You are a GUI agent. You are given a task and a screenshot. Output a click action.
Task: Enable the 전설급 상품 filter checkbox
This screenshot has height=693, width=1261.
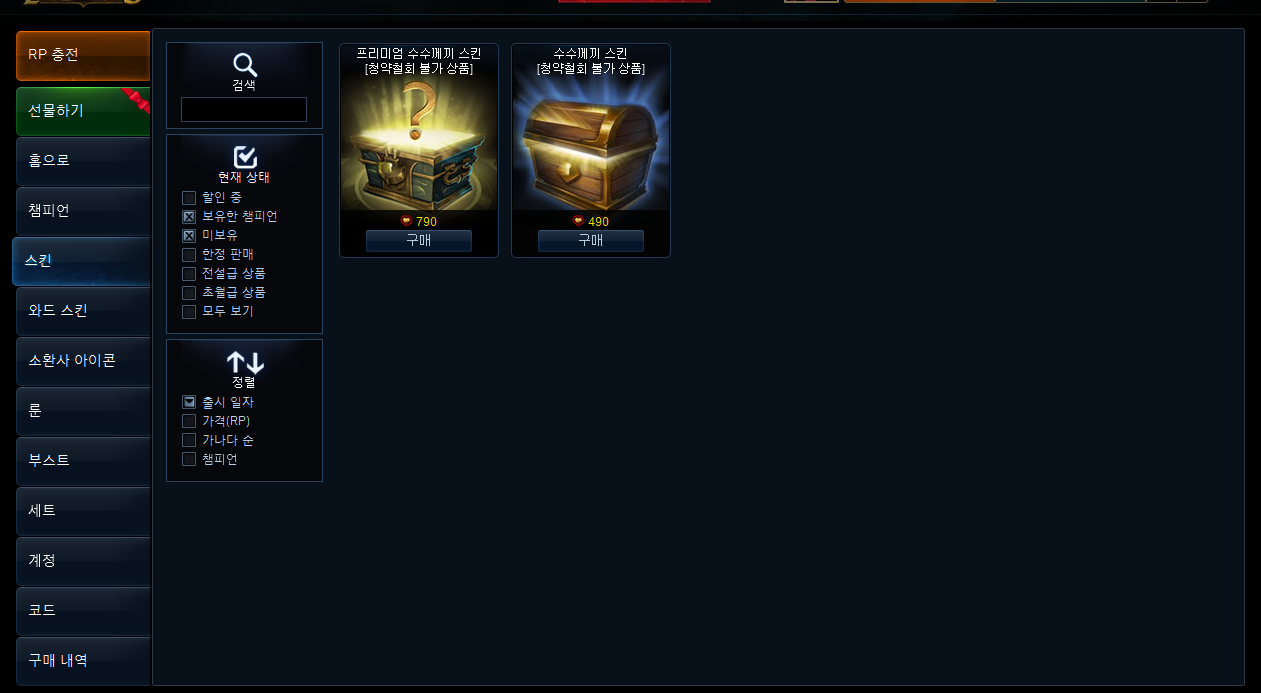(189, 274)
